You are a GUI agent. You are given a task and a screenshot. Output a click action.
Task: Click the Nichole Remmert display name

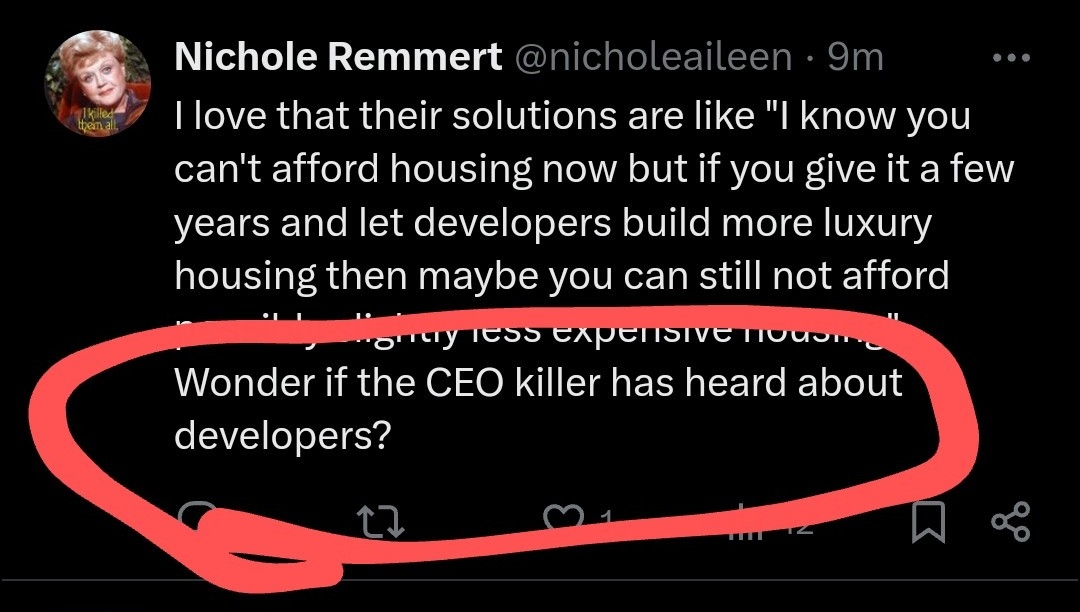click(x=338, y=58)
